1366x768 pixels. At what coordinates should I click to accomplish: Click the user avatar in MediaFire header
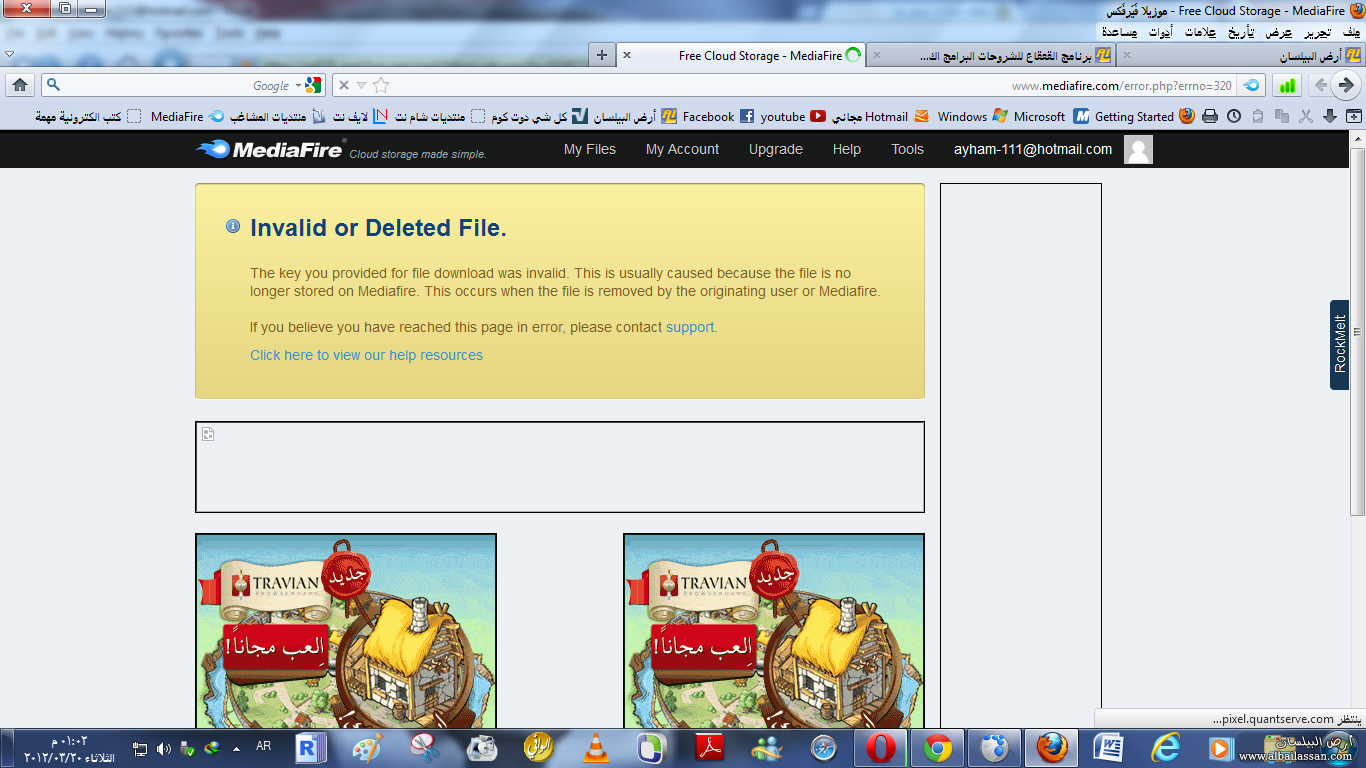click(1138, 150)
